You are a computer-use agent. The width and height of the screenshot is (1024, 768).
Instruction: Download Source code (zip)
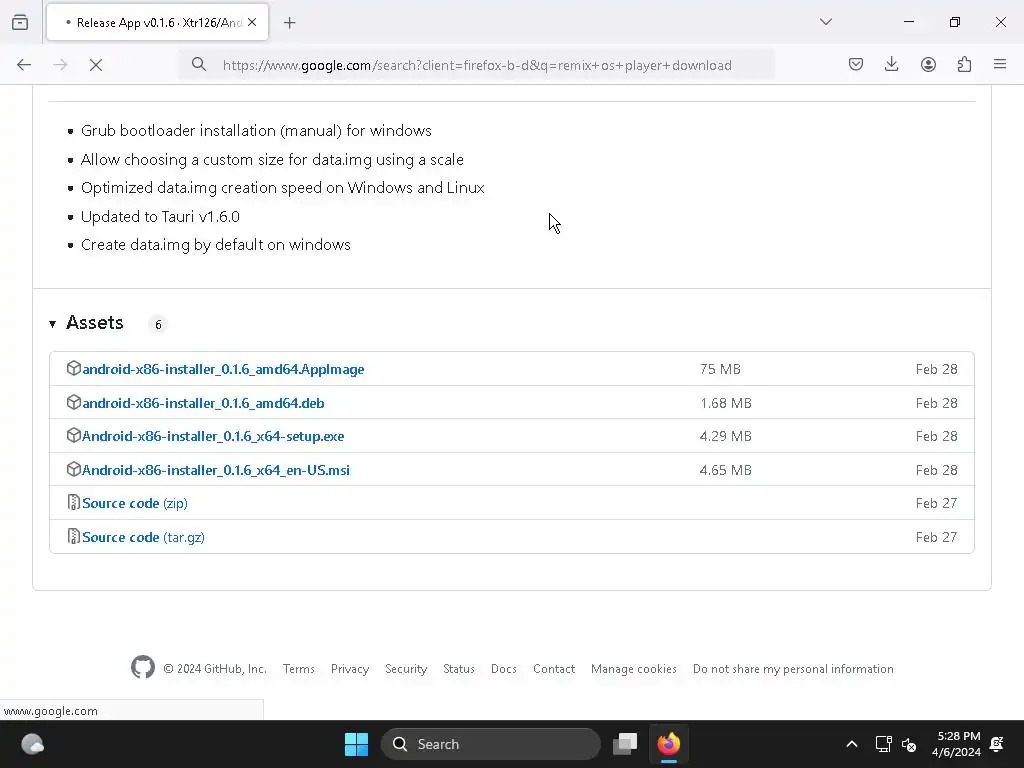(x=135, y=504)
